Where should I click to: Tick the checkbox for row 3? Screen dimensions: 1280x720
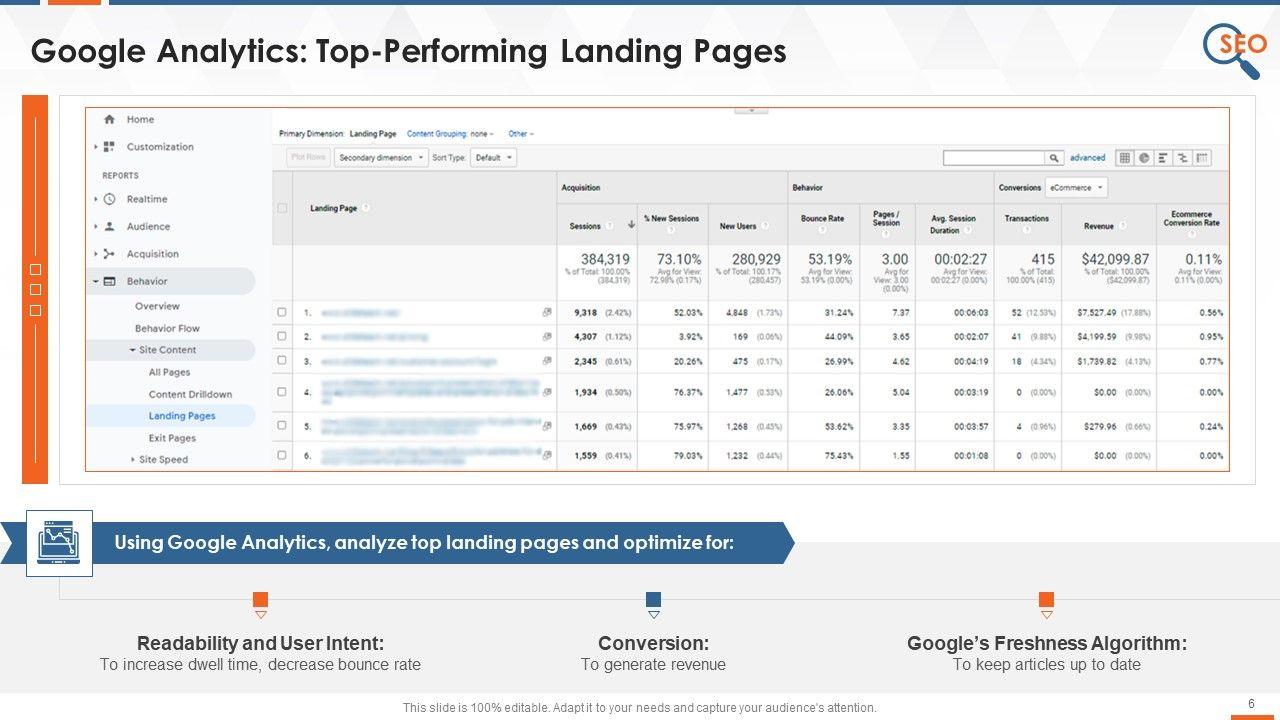(x=282, y=361)
